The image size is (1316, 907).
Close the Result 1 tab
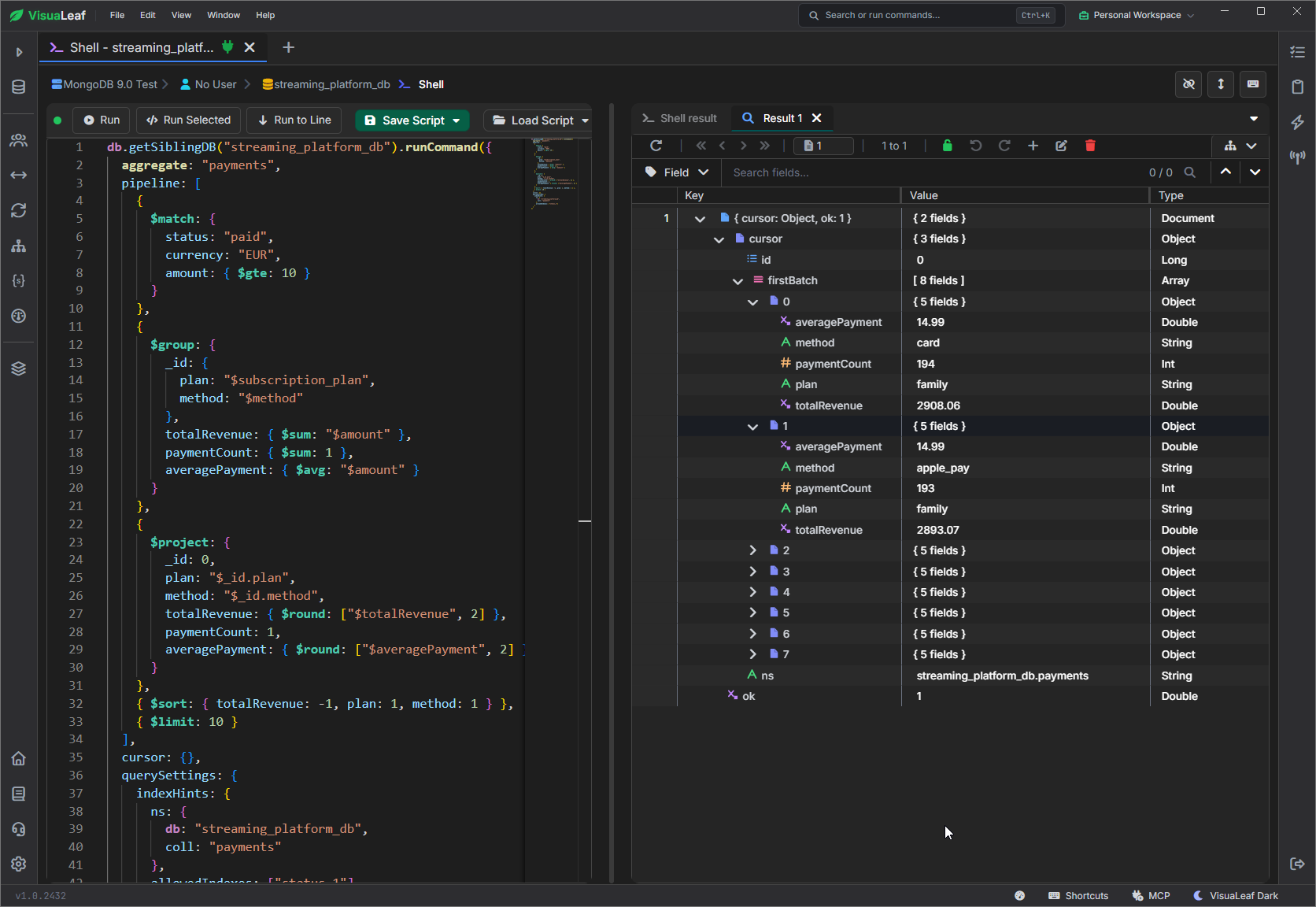click(x=817, y=118)
